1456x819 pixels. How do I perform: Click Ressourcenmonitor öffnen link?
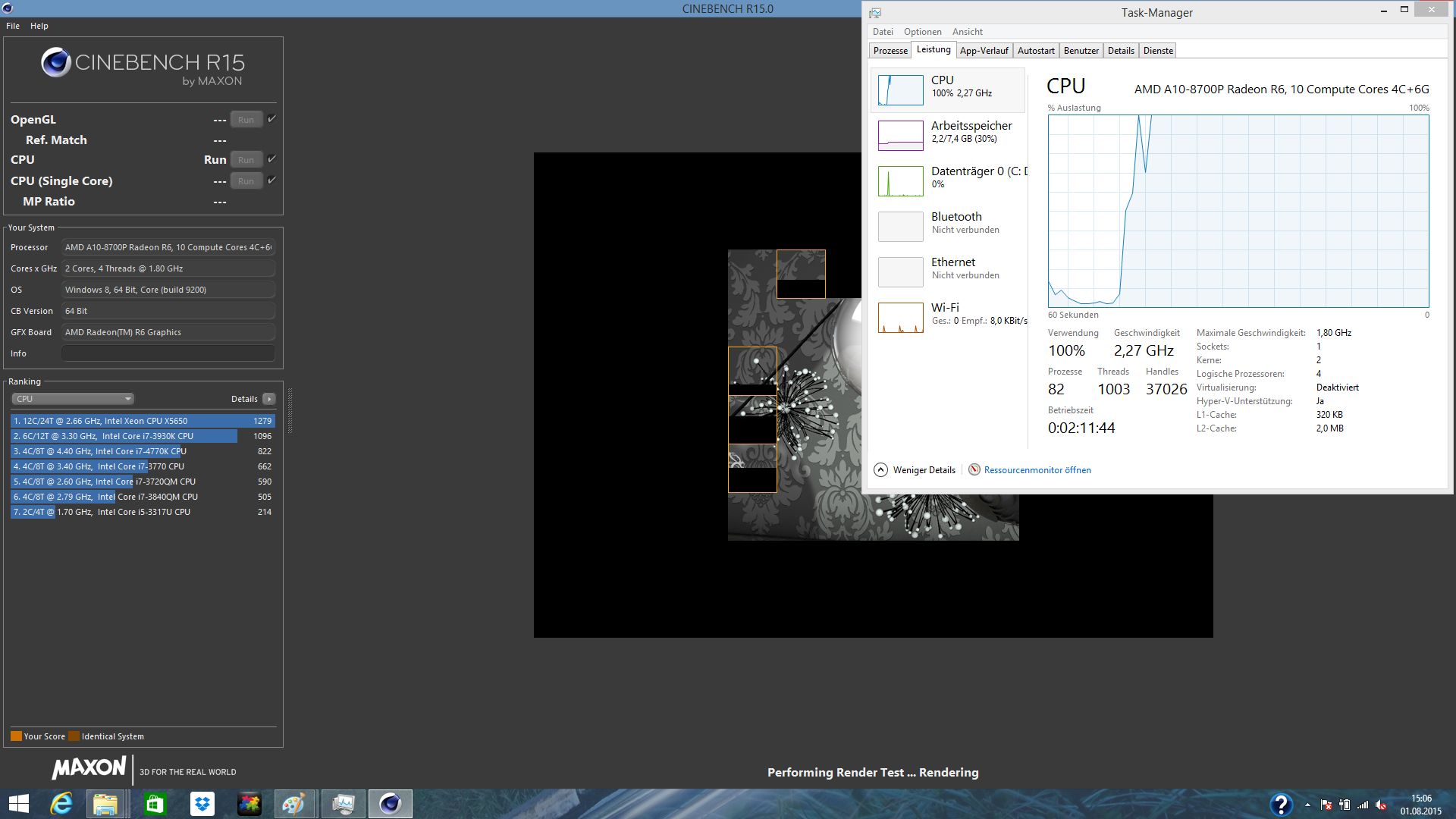pyautogui.click(x=1037, y=470)
